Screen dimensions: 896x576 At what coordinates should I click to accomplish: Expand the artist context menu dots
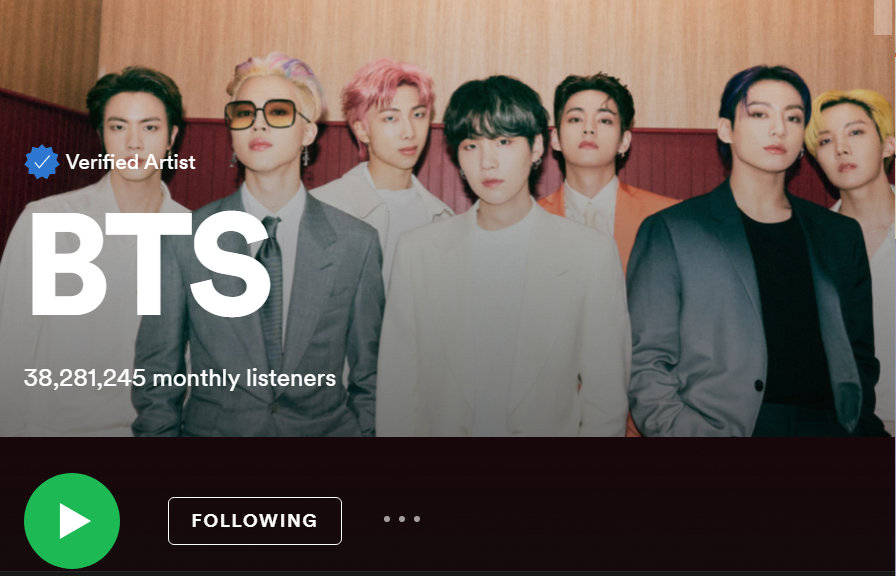coord(402,519)
